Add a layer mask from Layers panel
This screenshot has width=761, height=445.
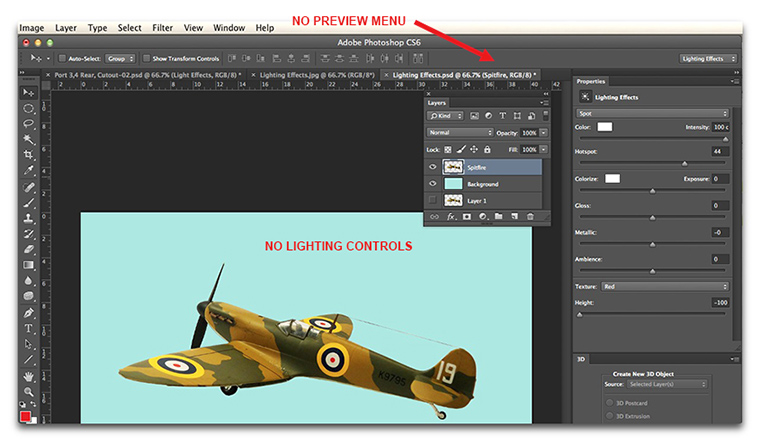point(467,216)
